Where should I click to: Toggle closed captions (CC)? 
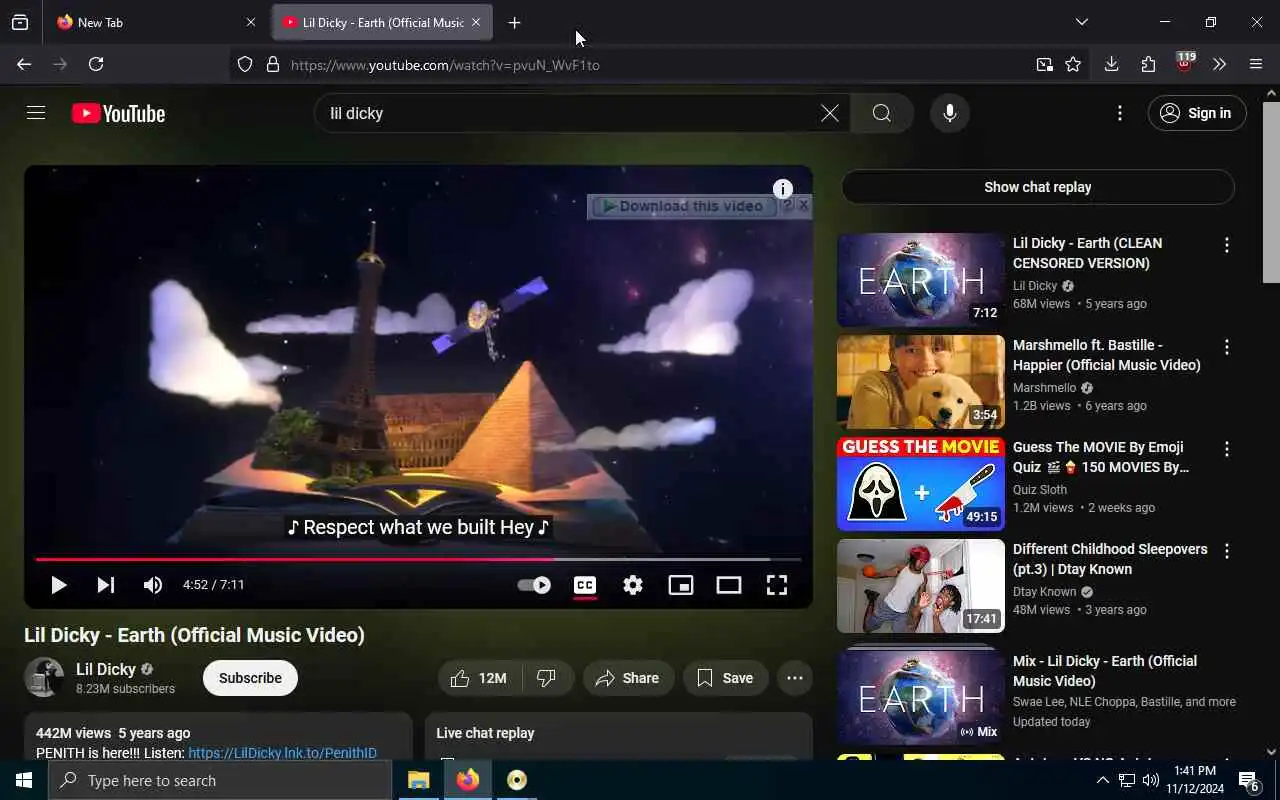coord(585,585)
